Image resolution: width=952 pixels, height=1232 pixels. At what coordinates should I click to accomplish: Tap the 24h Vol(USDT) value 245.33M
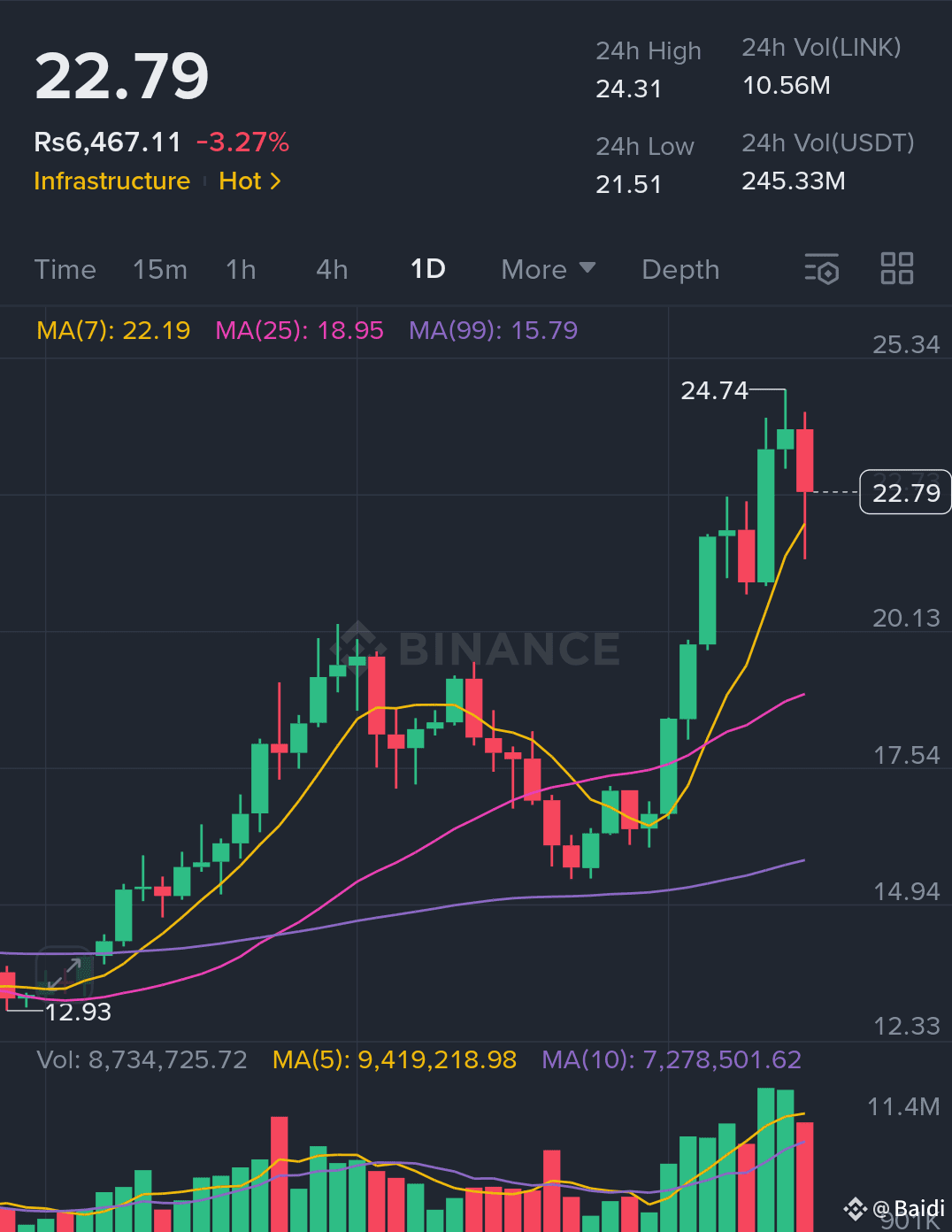[x=794, y=181]
